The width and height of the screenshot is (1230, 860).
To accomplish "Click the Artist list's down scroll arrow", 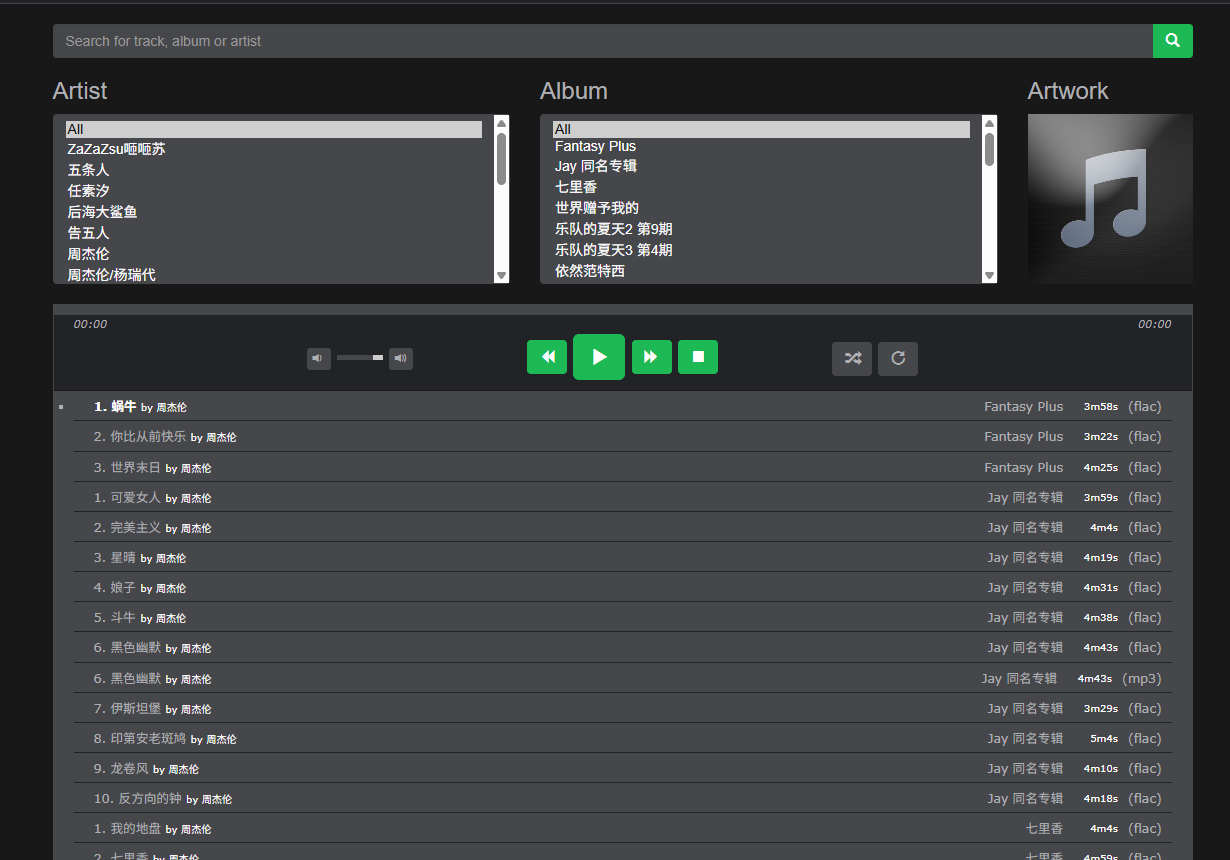I will pos(502,275).
